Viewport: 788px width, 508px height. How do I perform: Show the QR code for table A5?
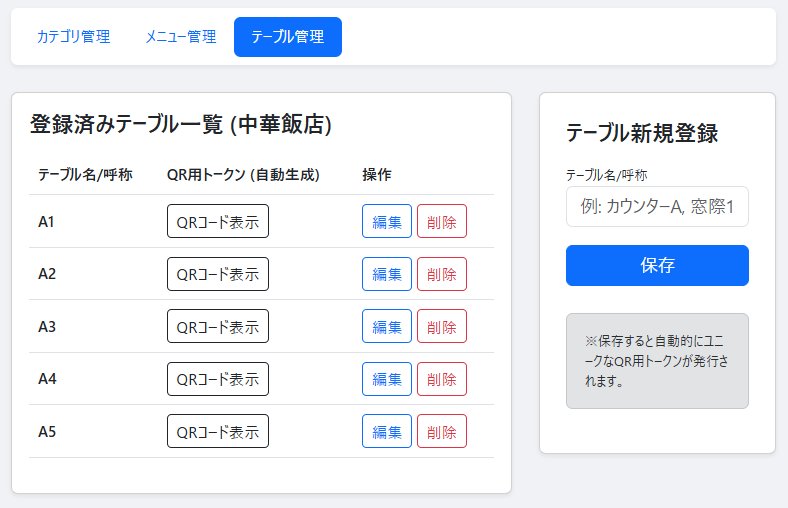[x=217, y=431]
